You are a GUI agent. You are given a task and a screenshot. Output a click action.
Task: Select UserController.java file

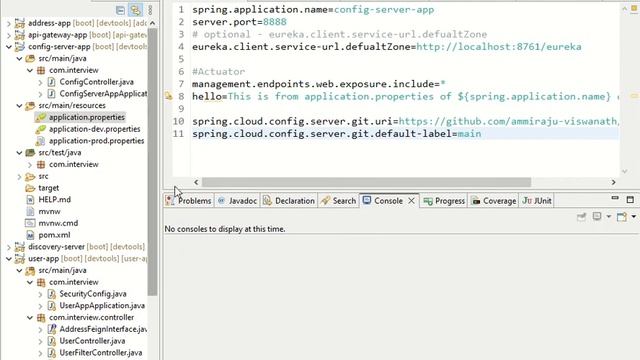click(92, 341)
